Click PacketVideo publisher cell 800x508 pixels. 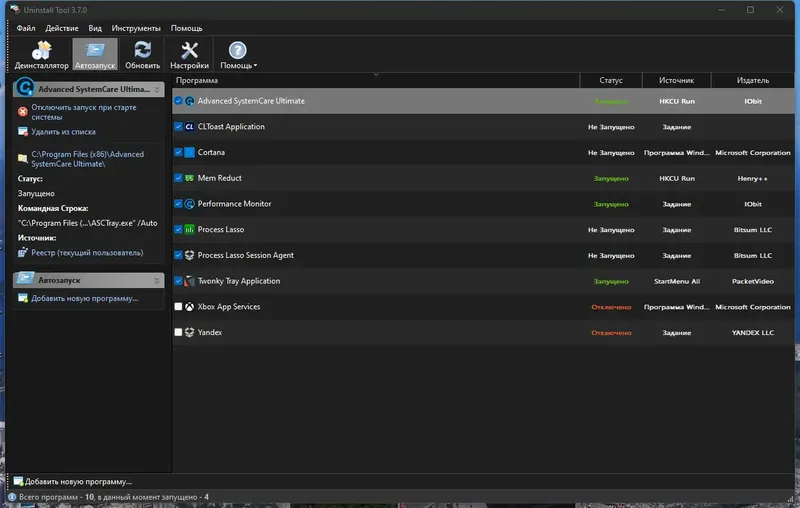point(753,281)
